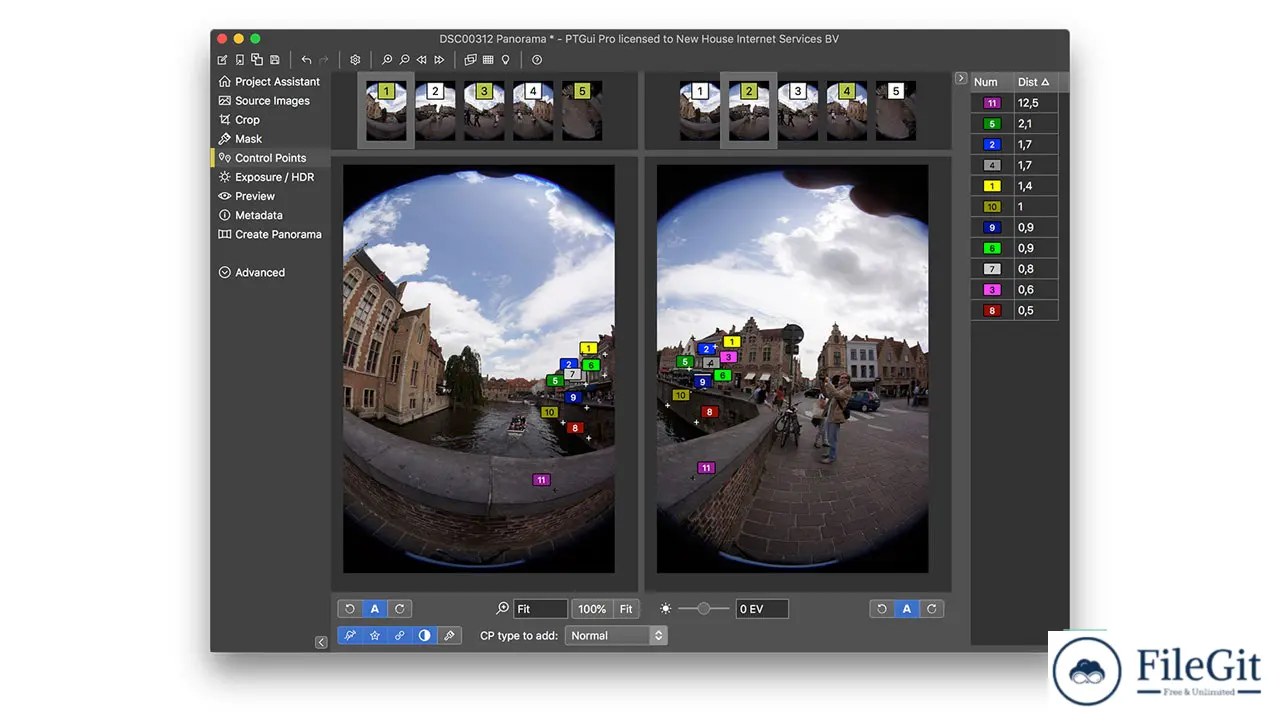The image size is (1280, 720).
Task: Click the zoom out magnifier toolbar icon
Action: coord(404,60)
